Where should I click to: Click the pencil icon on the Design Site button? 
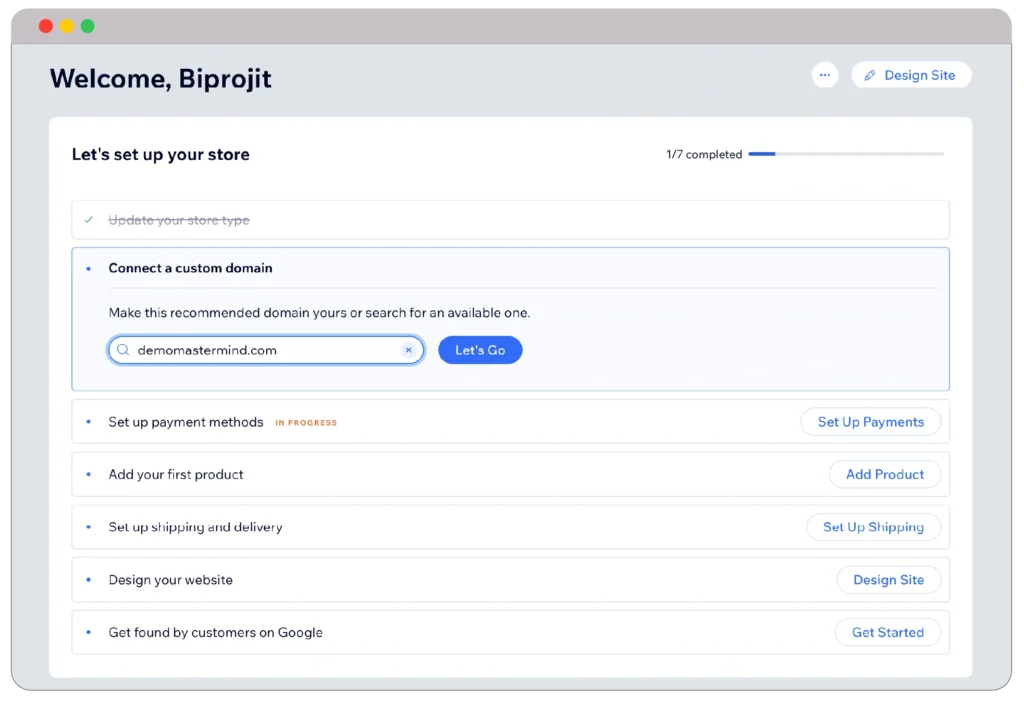pos(873,74)
